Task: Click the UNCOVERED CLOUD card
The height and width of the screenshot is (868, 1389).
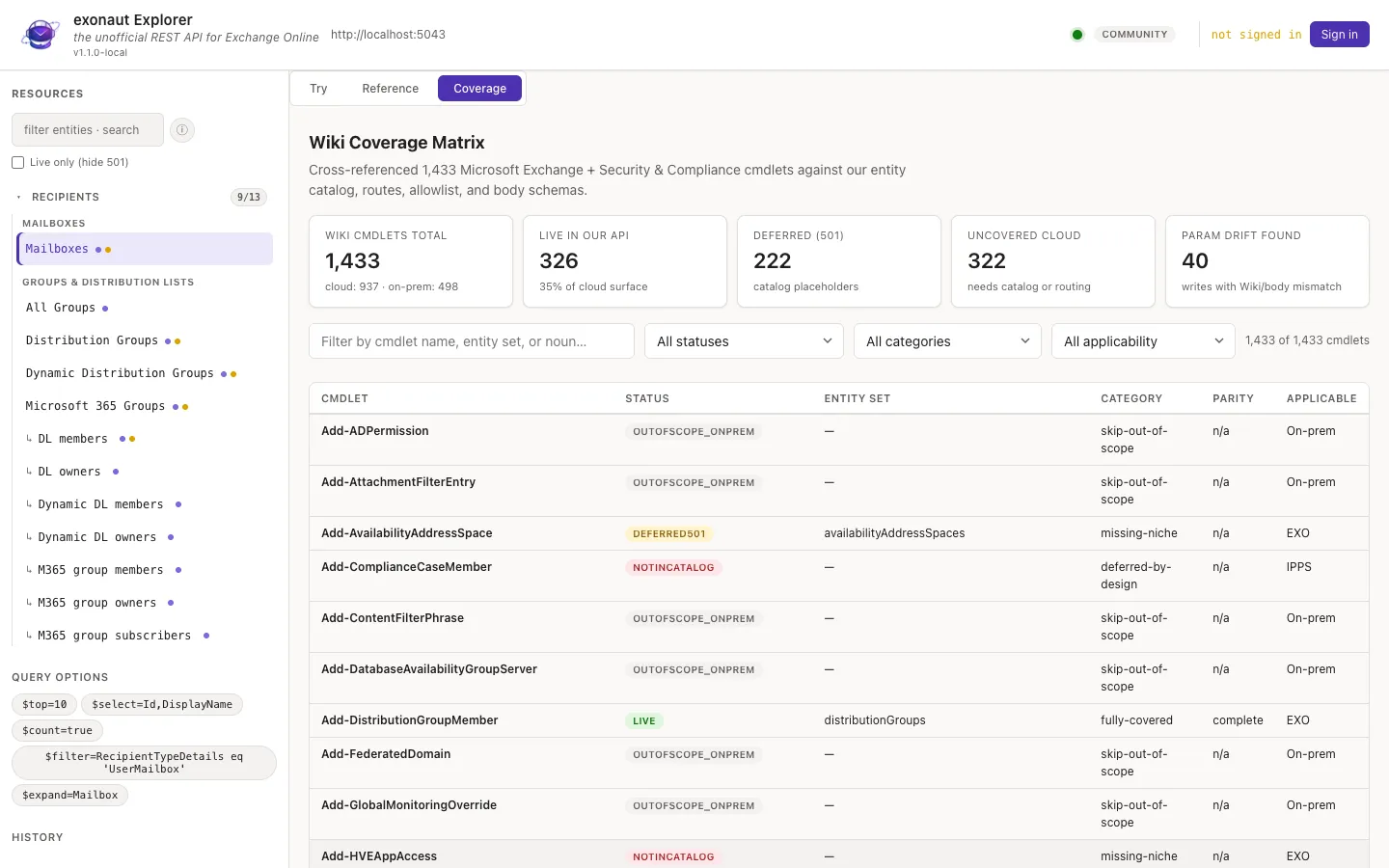Action: [1053, 261]
